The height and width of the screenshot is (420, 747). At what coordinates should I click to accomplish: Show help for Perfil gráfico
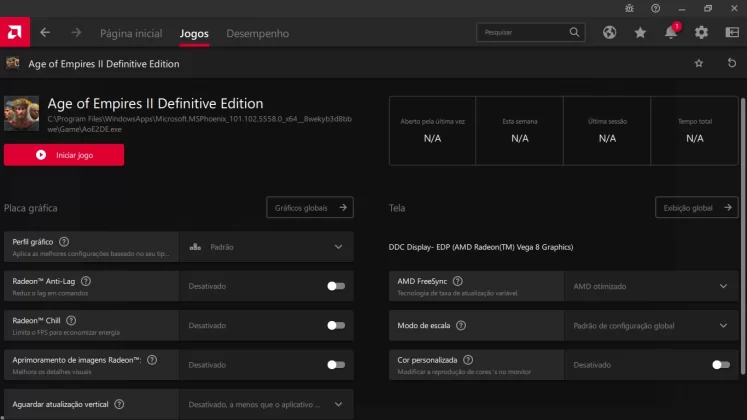[64, 242]
